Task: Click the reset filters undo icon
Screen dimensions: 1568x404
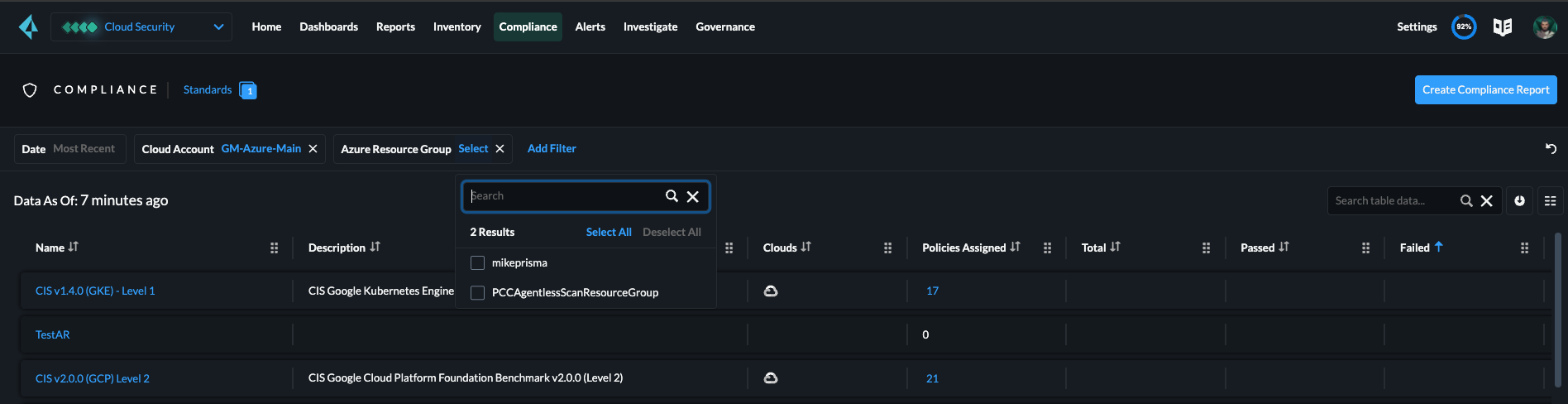Action: click(x=1551, y=149)
